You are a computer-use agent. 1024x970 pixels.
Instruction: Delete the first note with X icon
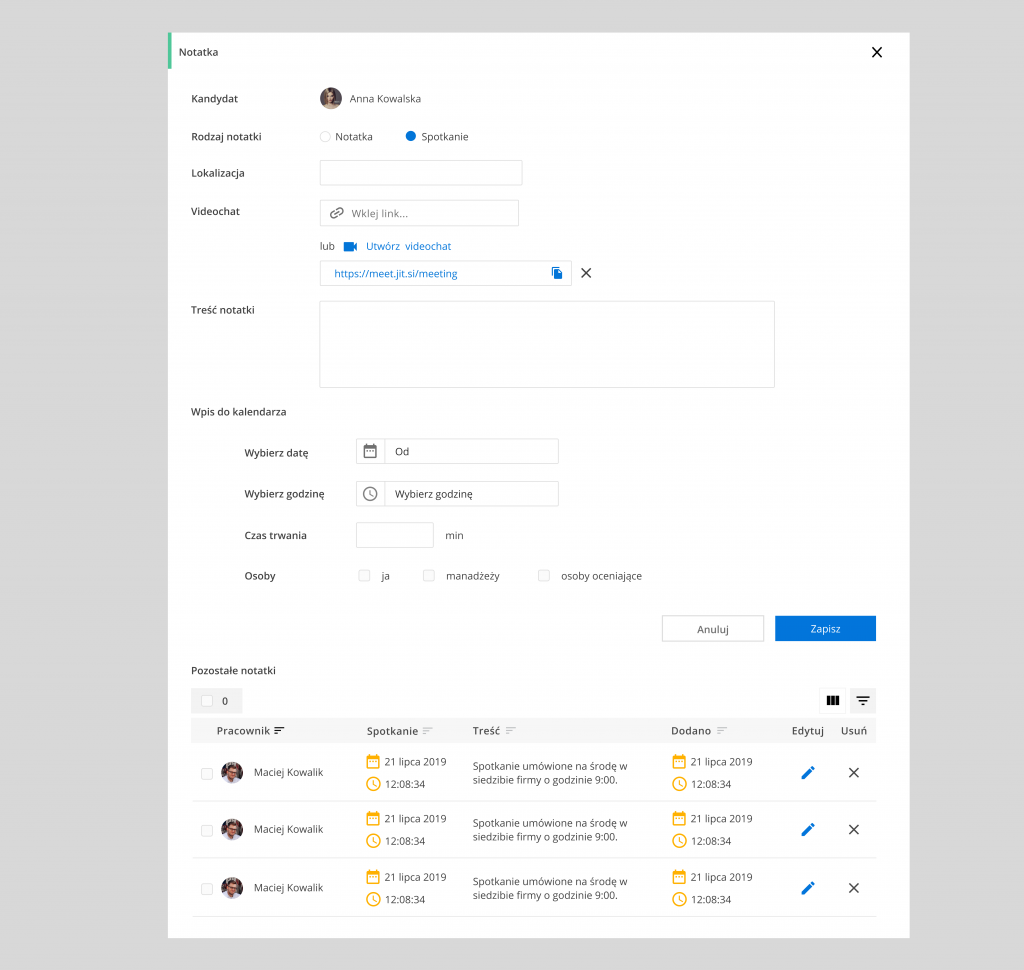pyautogui.click(x=854, y=773)
